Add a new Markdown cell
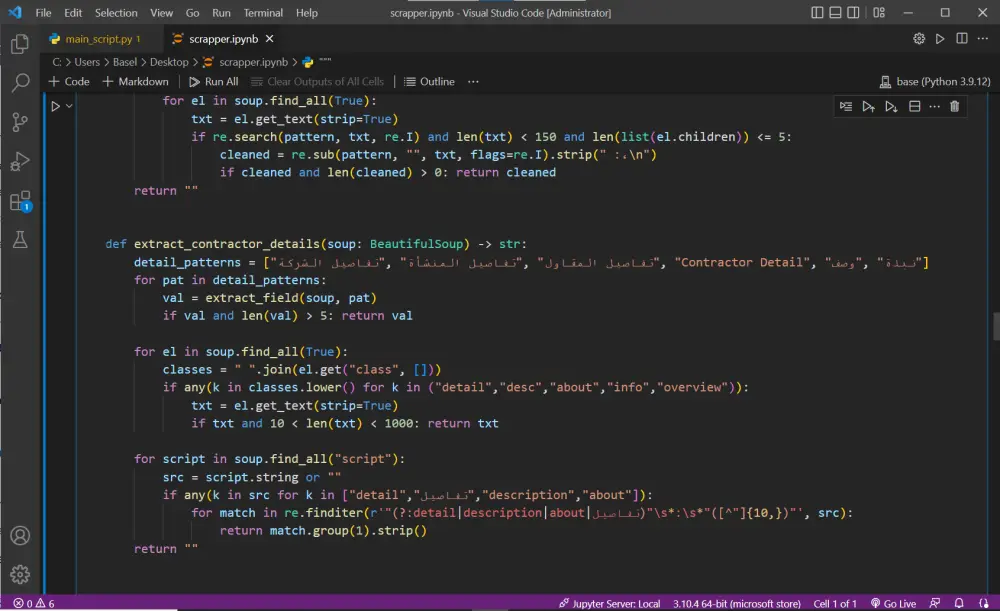The height and width of the screenshot is (611, 1000). 136,82
